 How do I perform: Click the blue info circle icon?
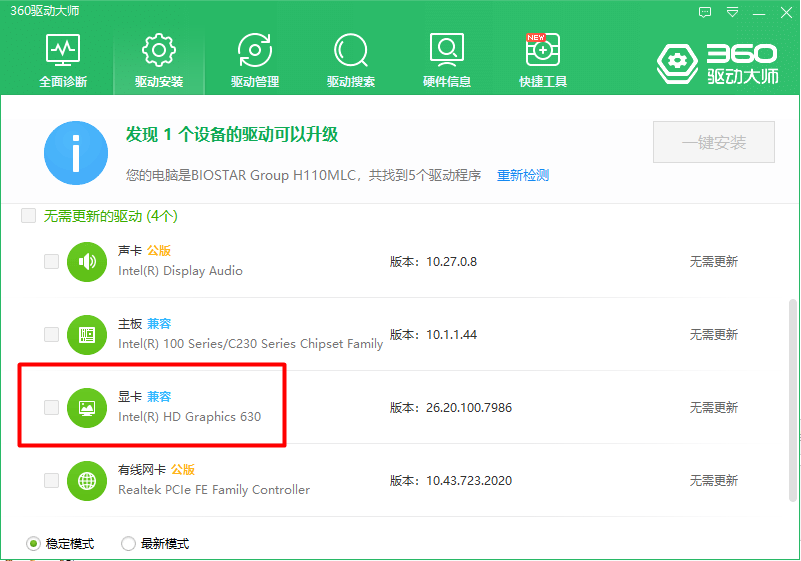click(x=76, y=153)
